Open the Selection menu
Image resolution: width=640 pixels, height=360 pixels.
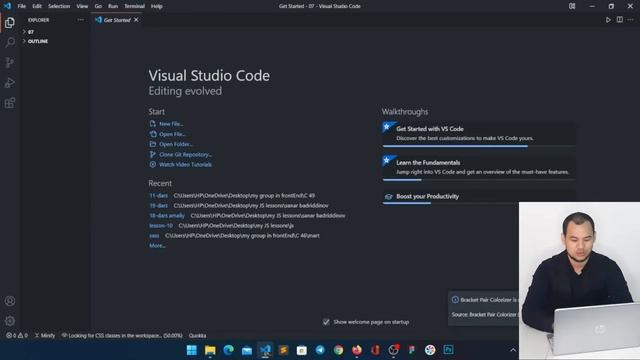coord(59,6)
